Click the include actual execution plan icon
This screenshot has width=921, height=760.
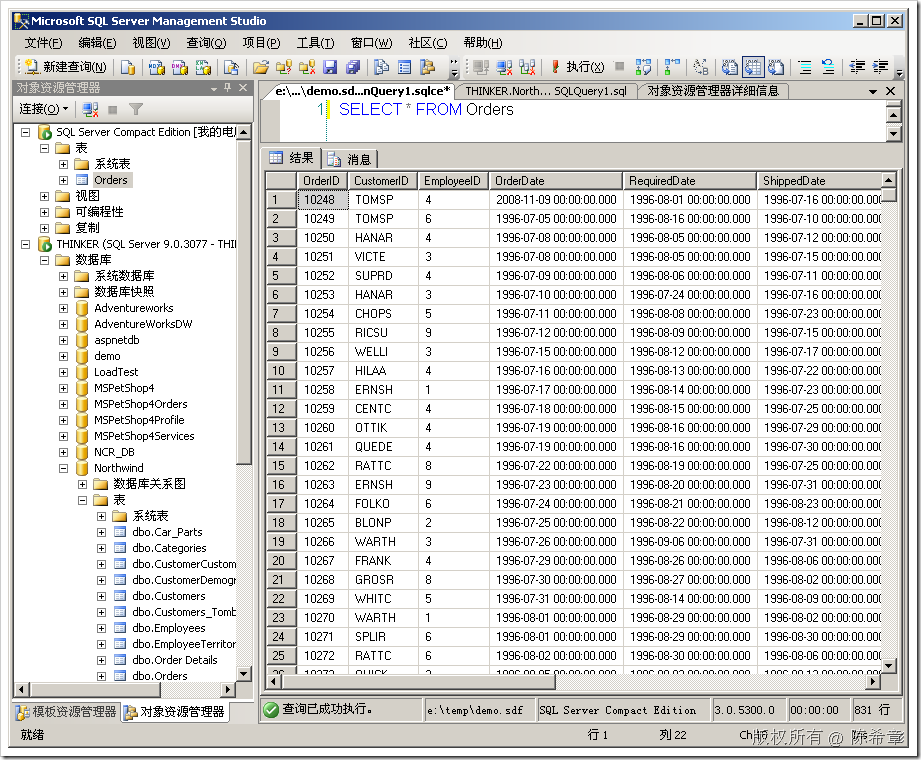[x=672, y=67]
